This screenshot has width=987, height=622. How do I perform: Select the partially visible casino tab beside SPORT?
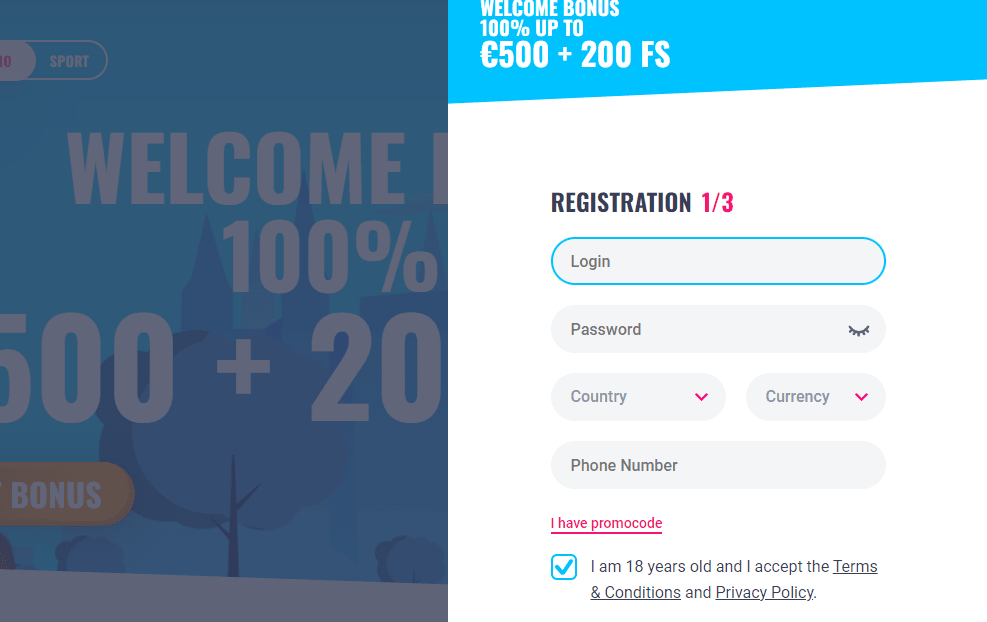[x=14, y=60]
